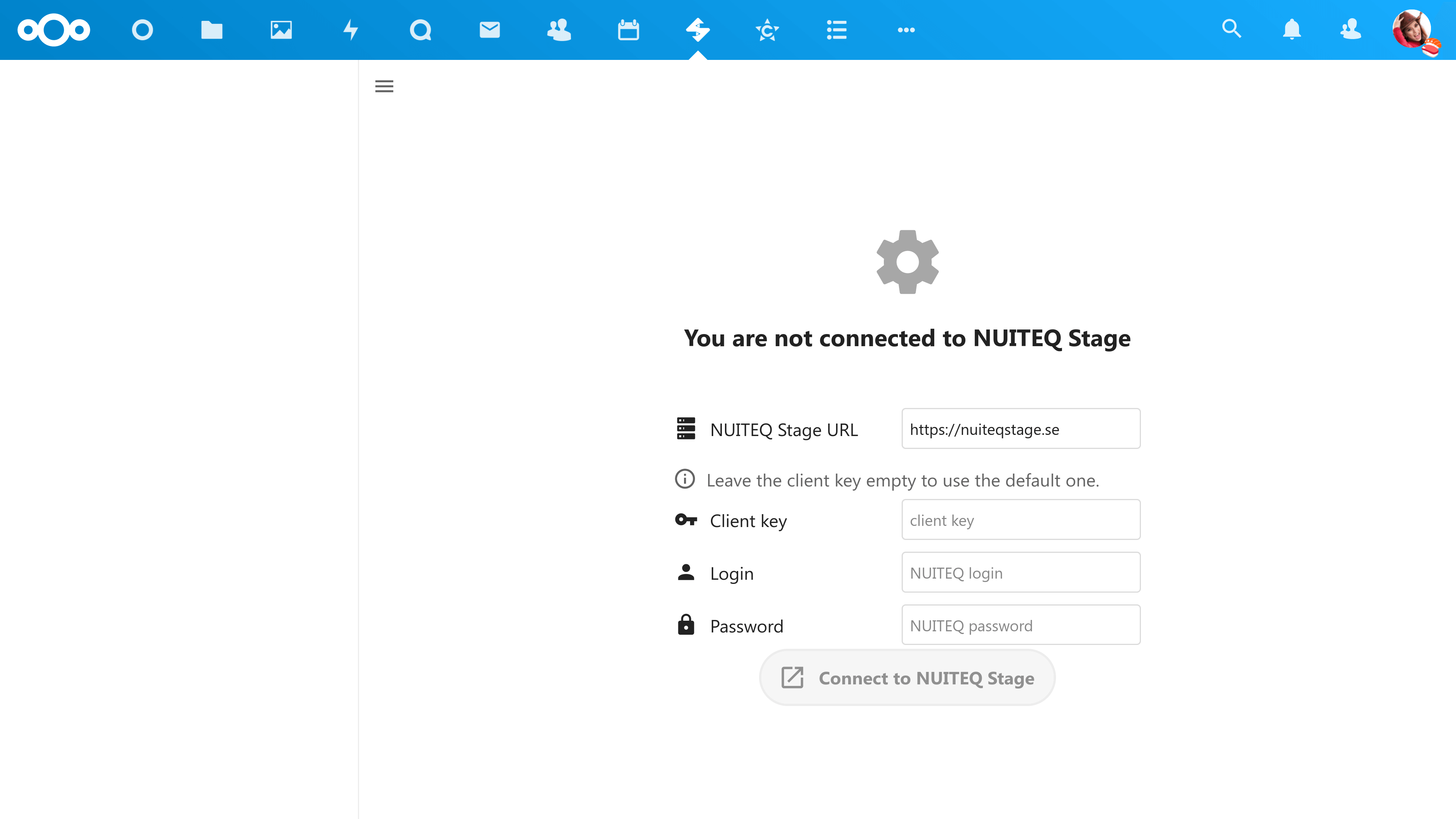Show more apps via three-dots icon

(907, 30)
